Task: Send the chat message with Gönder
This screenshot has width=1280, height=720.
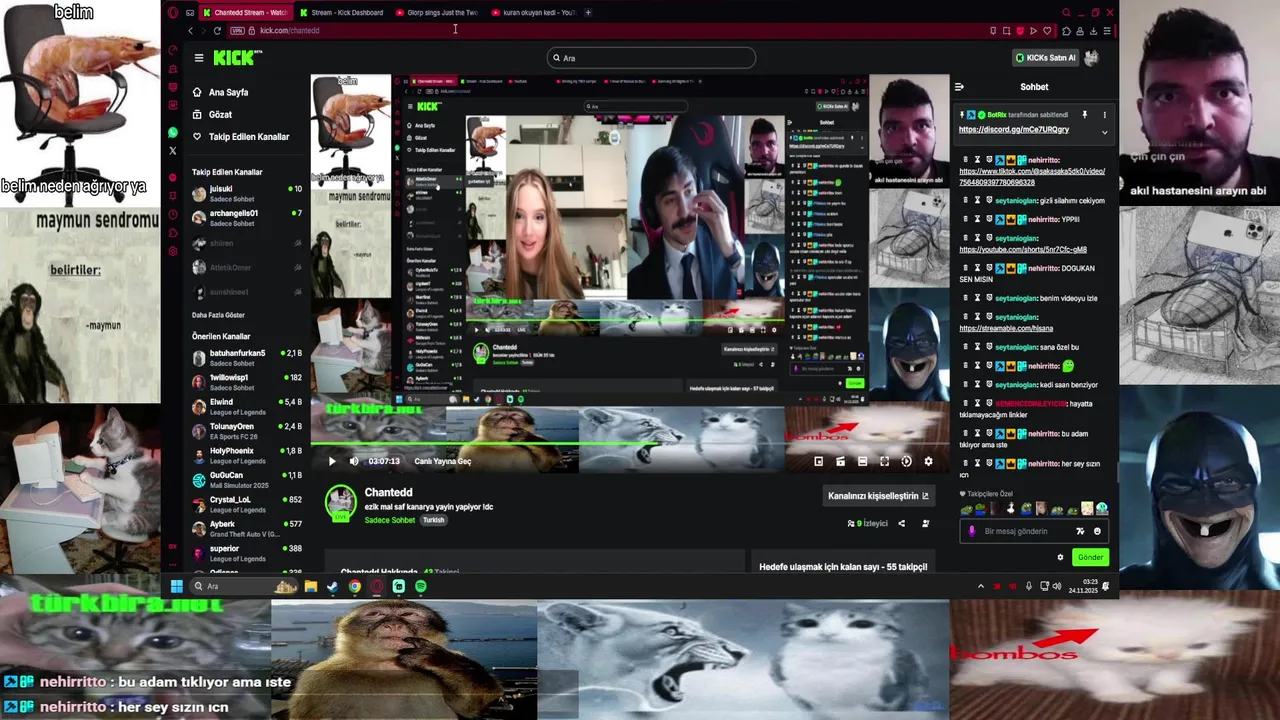Action: point(1090,557)
